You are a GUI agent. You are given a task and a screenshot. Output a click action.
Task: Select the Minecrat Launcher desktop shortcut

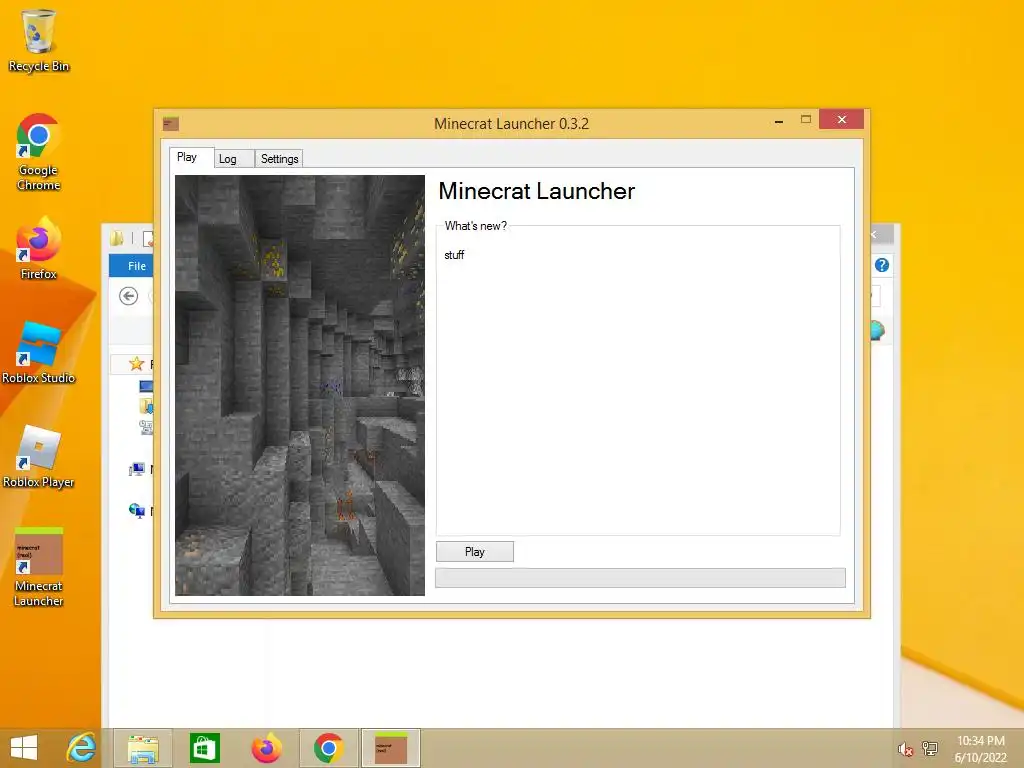click(x=39, y=568)
